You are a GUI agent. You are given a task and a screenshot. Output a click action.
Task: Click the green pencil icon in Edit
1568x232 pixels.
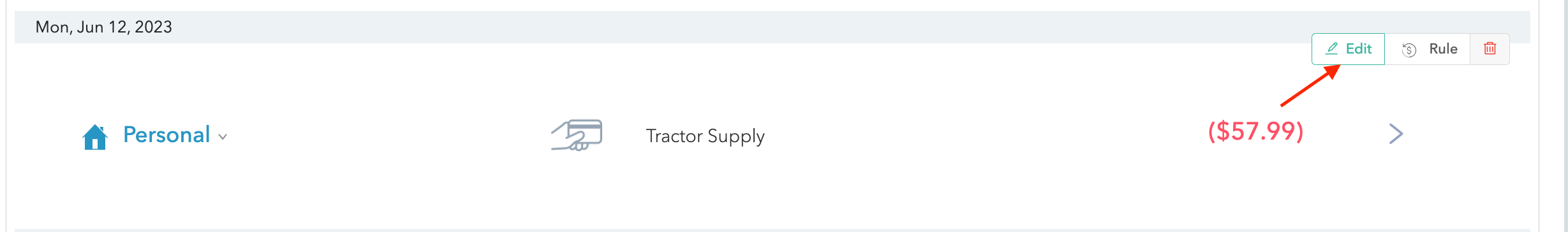[x=1332, y=48]
